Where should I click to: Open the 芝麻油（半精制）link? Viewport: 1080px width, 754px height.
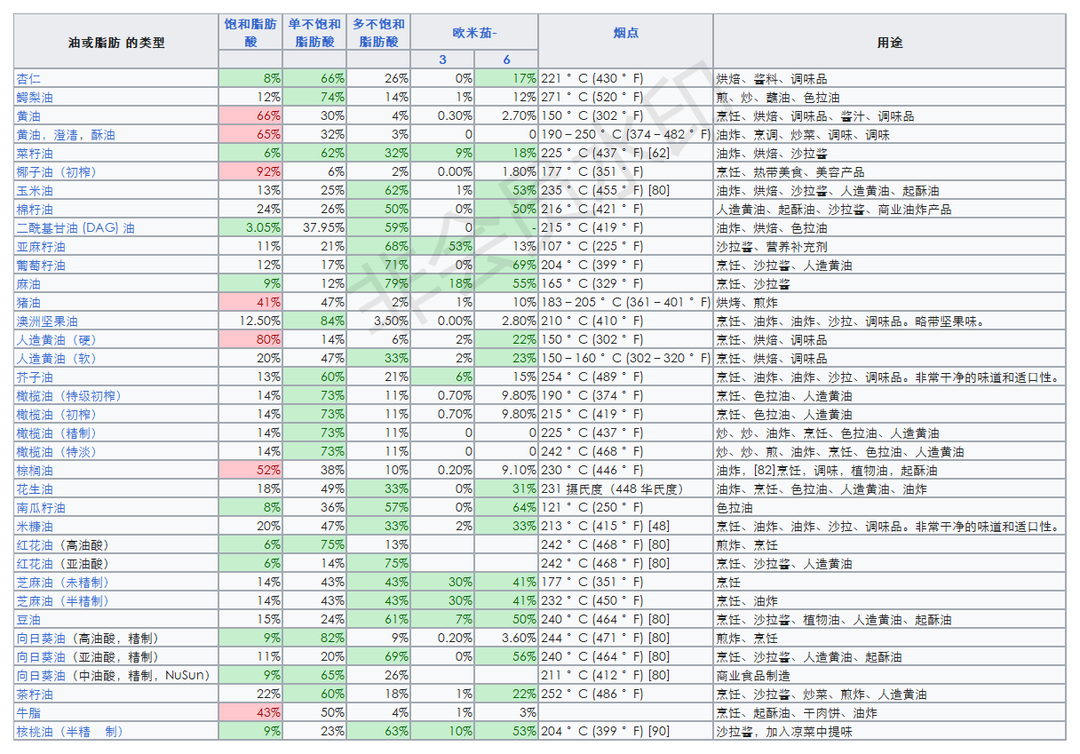pyautogui.click(x=63, y=600)
